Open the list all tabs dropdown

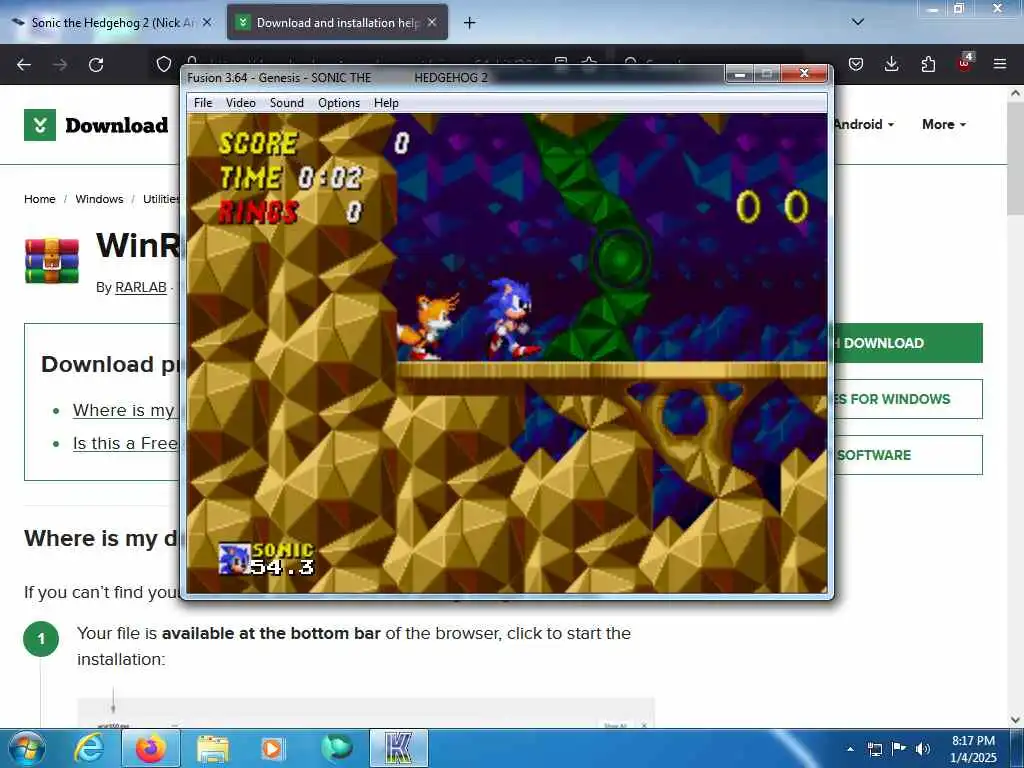click(858, 22)
